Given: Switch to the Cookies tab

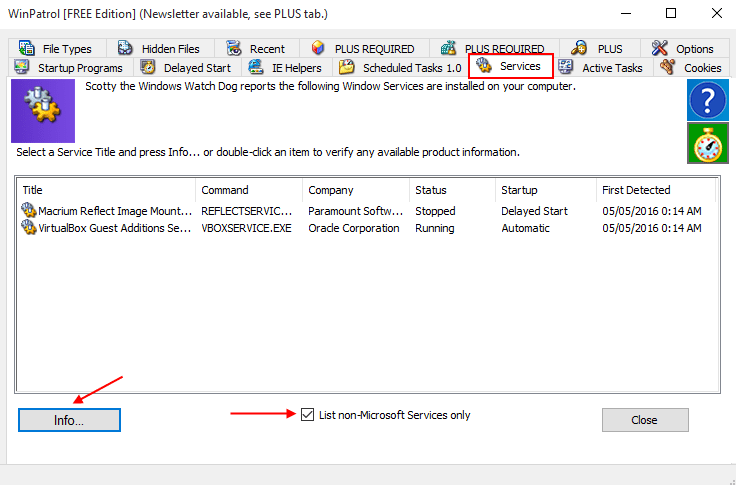Looking at the screenshot, I should pyautogui.click(x=692, y=68).
